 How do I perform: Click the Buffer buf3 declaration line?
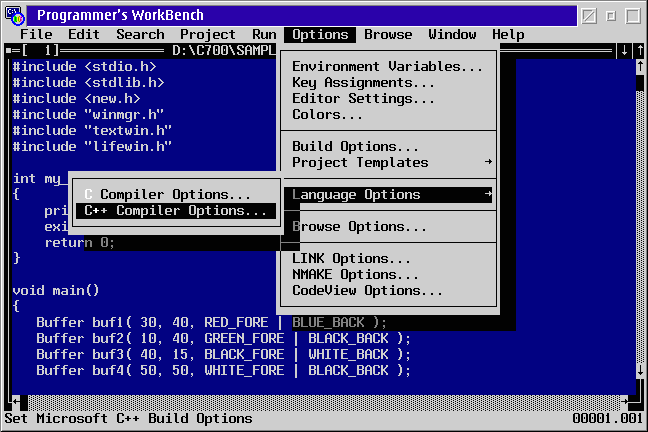(x=223, y=355)
